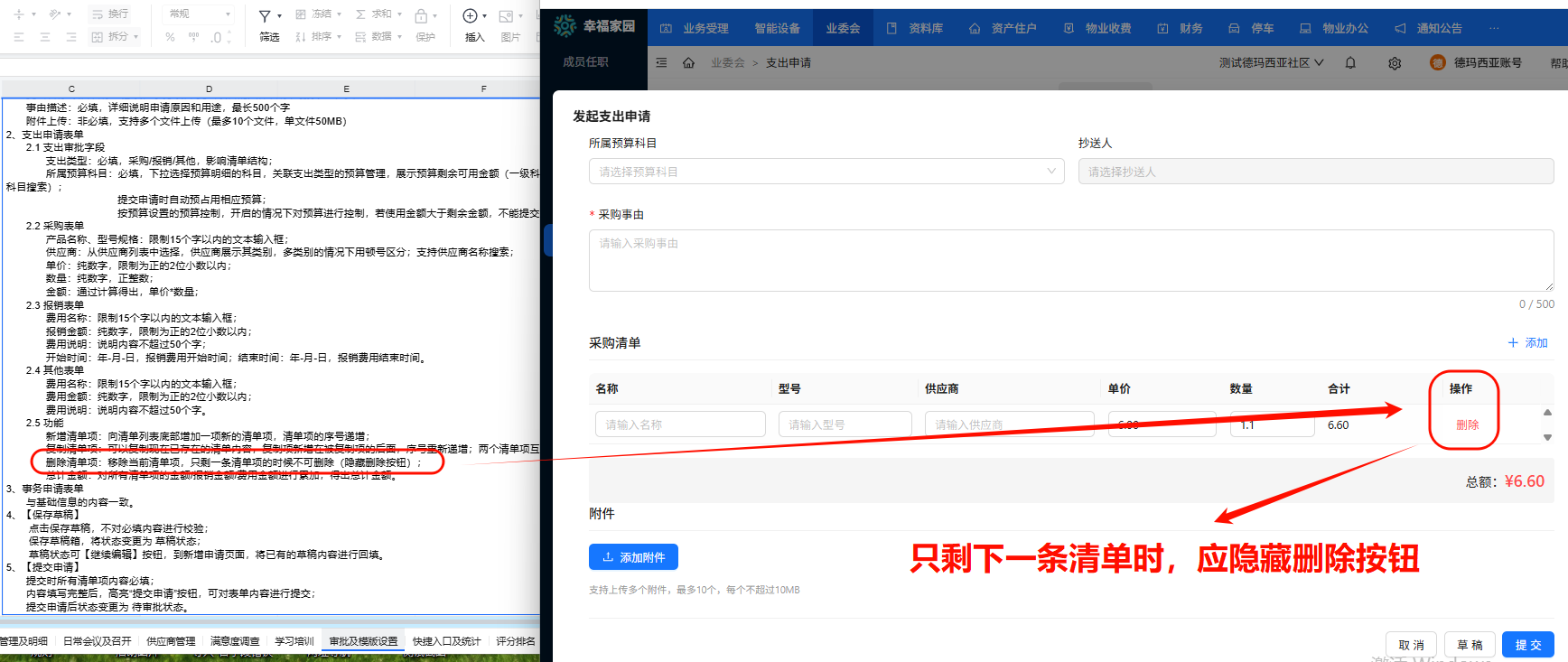Click the filter (筛选) funnel icon
Screen dimensions: 1568x662
pos(265,16)
